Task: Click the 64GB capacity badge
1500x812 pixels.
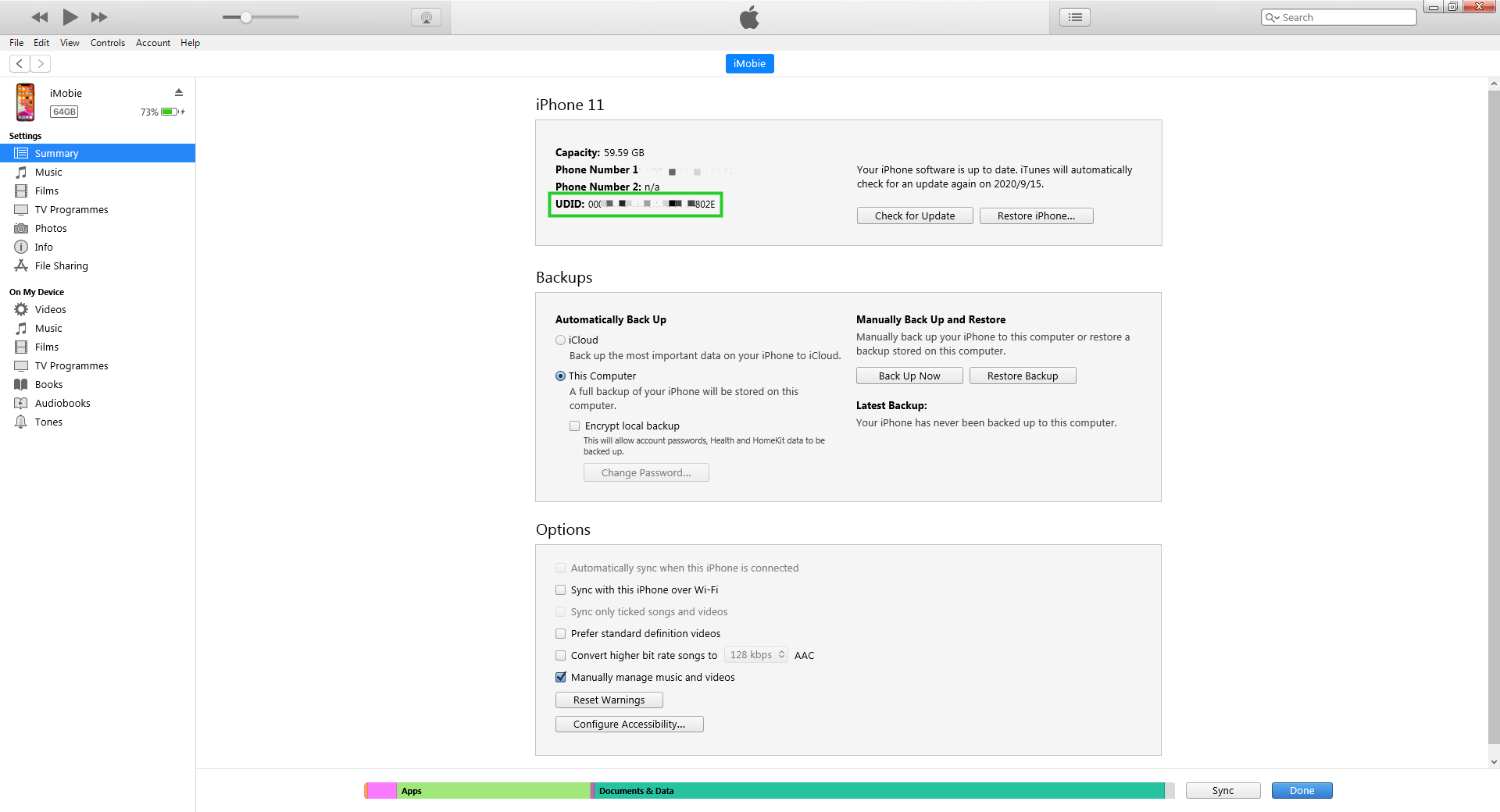Action: click(64, 112)
